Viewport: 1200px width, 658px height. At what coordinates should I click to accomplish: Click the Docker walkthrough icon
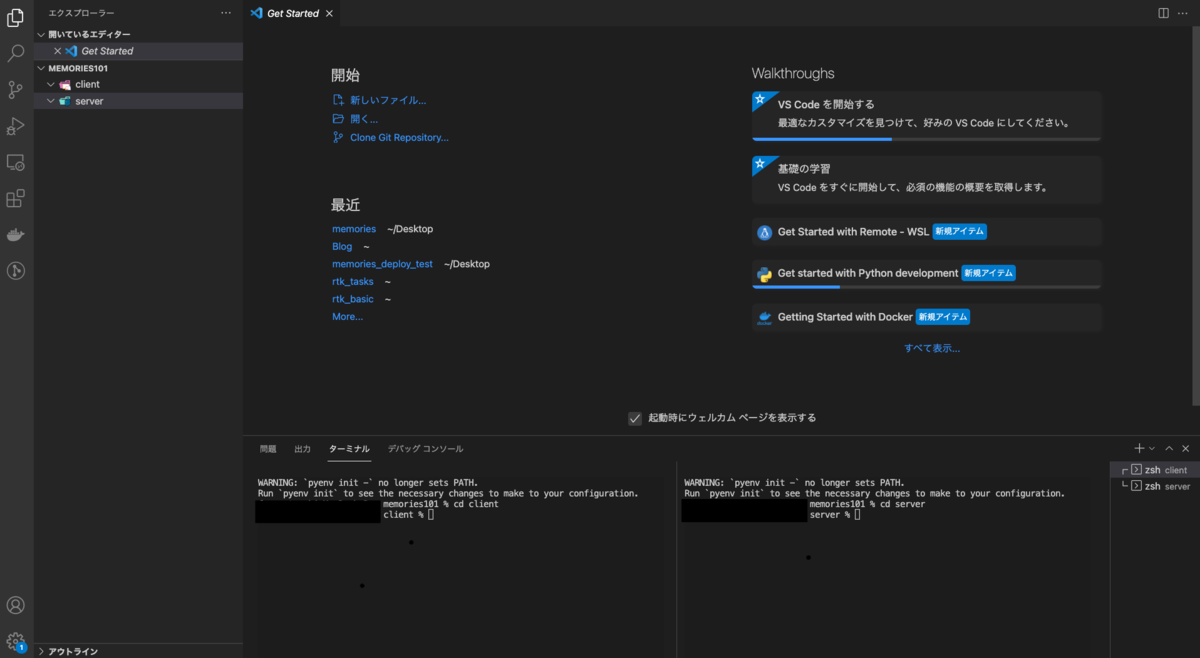click(765, 317)
